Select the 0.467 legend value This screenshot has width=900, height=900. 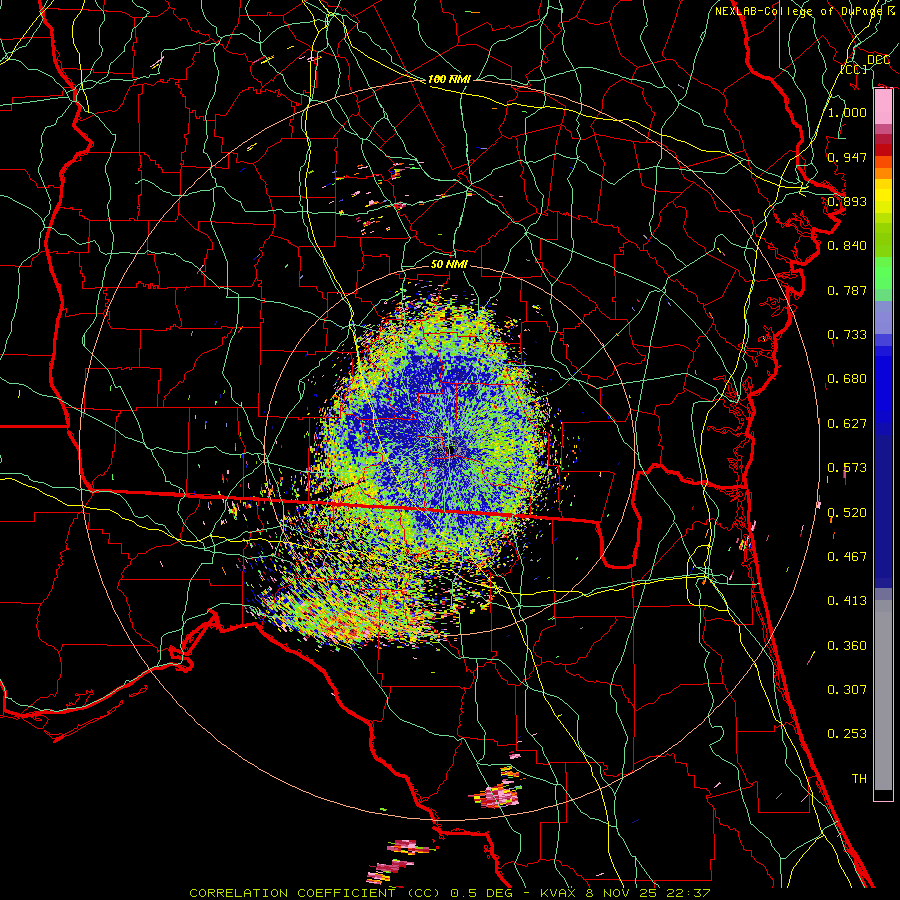click(x=847, y=557)
